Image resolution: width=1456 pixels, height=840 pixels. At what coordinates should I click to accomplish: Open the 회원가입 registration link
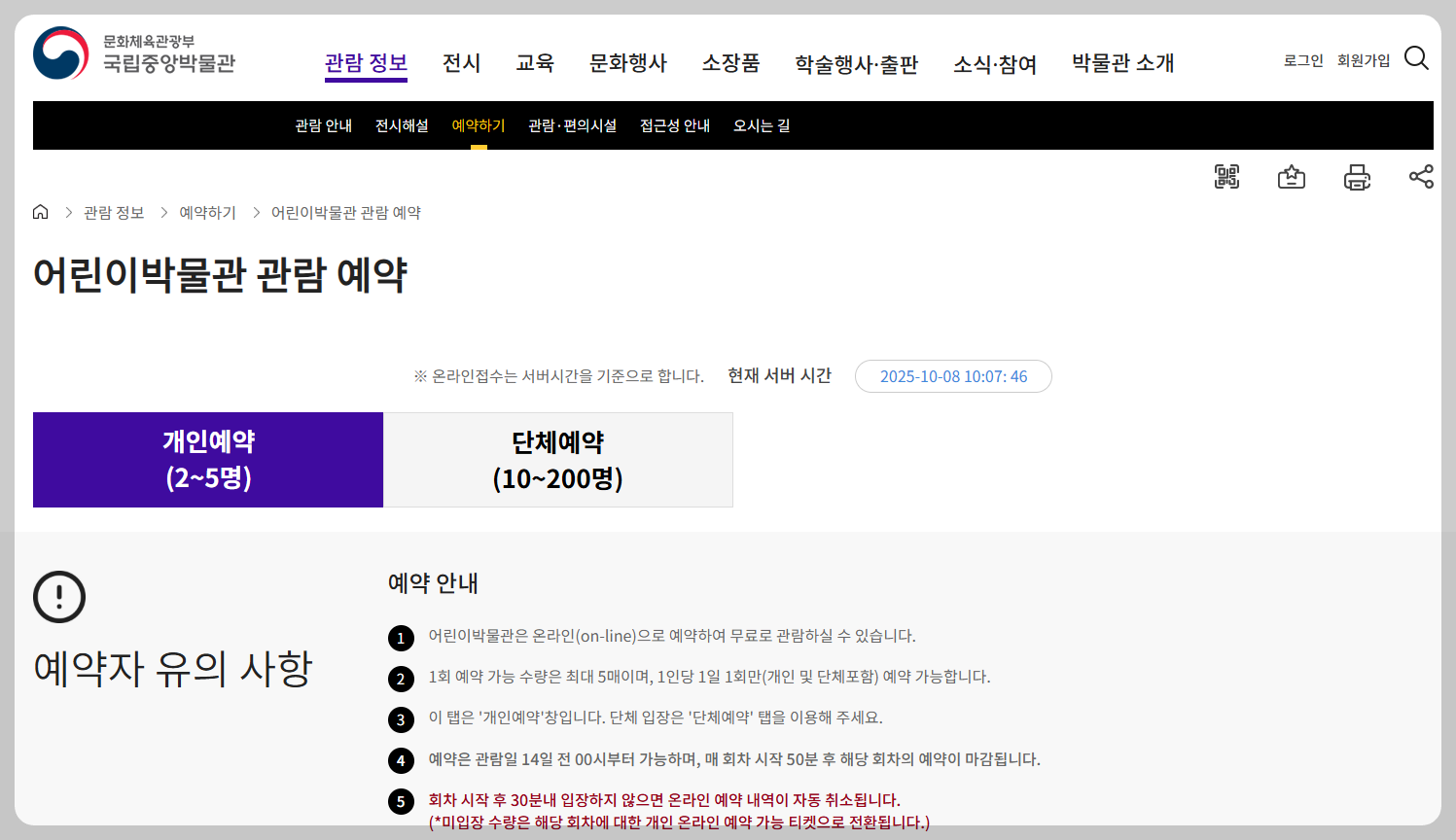[x=1363, y=59]
